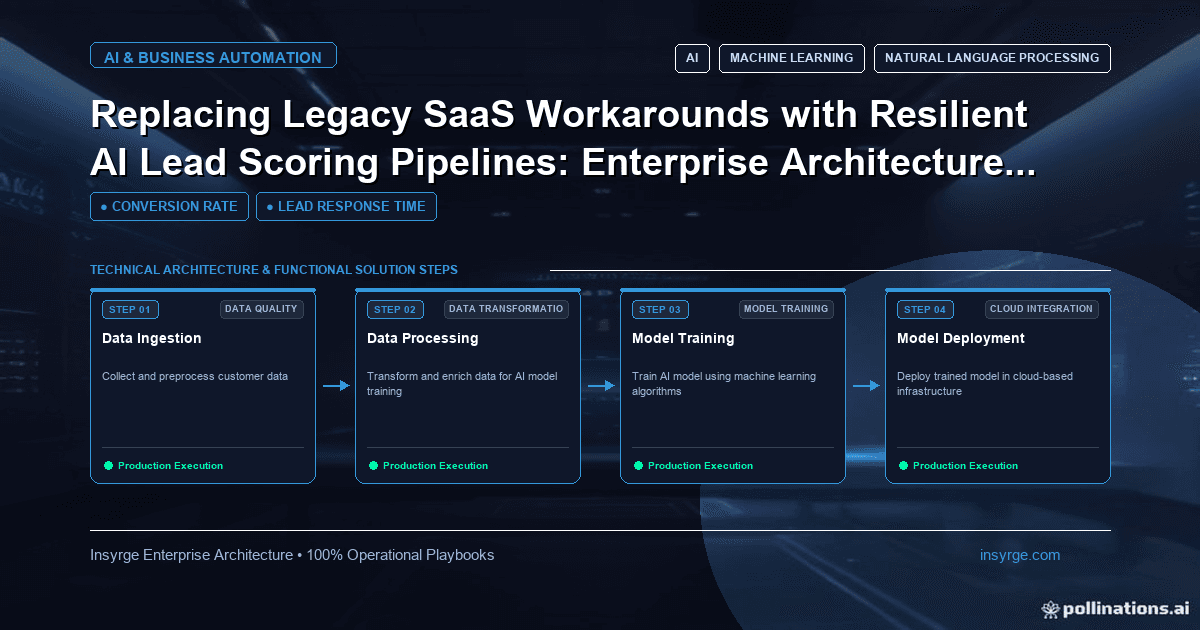Select the AI tag

point(692,58)
